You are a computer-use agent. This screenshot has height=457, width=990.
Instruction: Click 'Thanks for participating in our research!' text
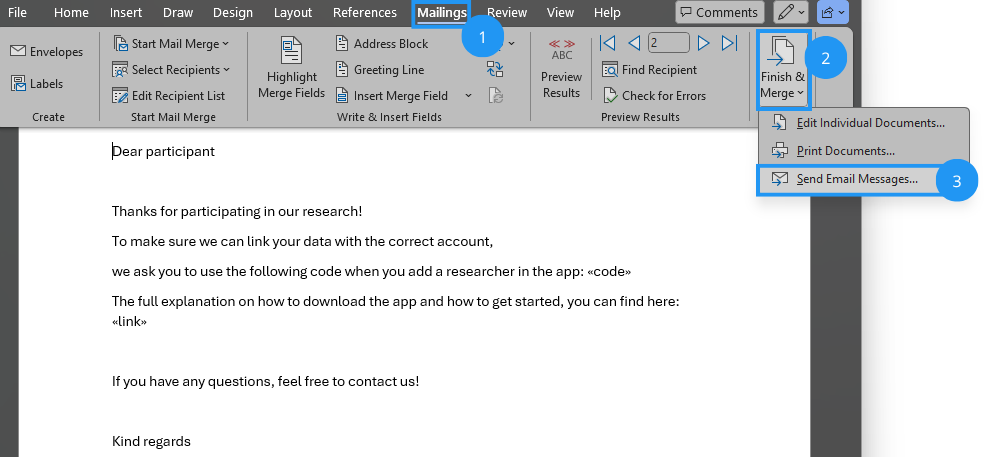(237, 211)
